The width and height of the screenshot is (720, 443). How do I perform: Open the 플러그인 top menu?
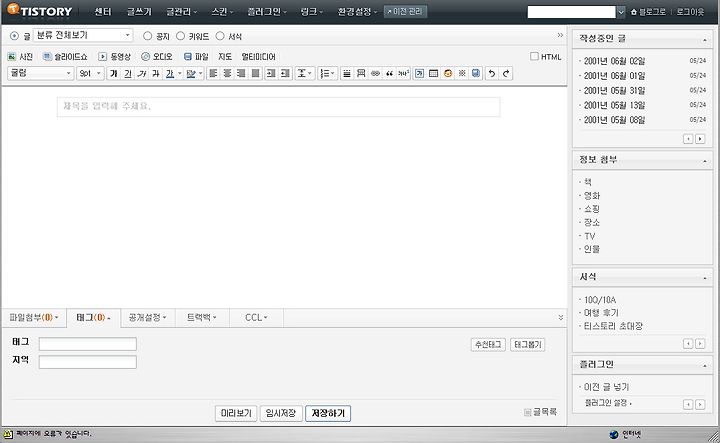(x=267, y=12)
